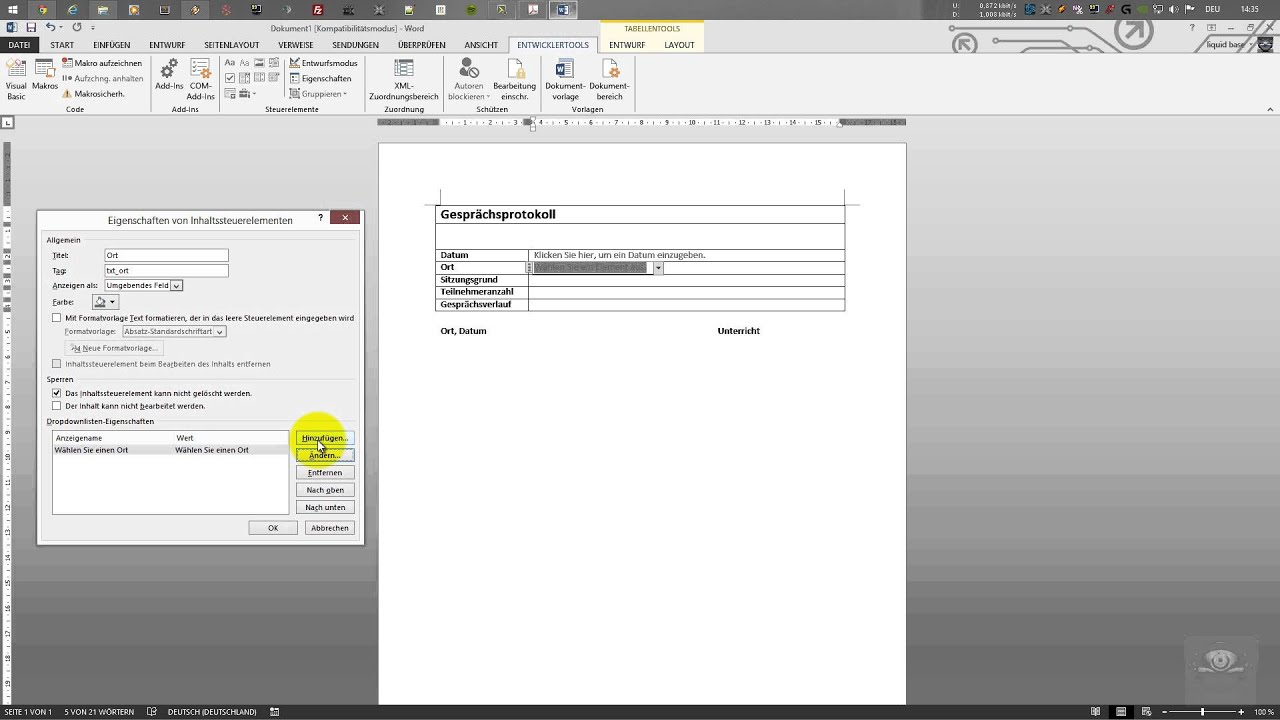
Task: Uncheck 'kann nicht gelöscht werden' checkbox
Action: tap(57, 393)
